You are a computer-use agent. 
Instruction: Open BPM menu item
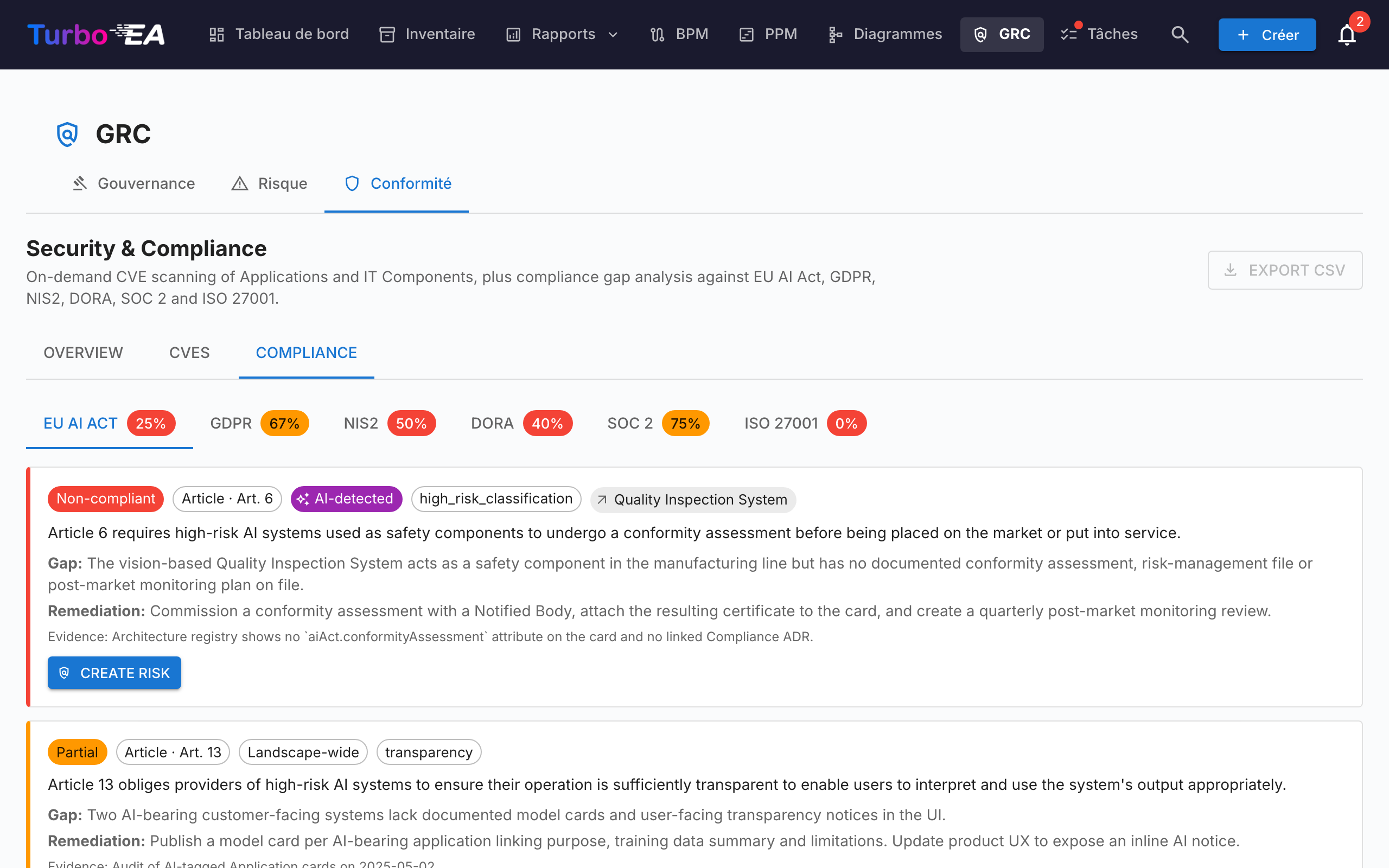click(x=679, y=34)
